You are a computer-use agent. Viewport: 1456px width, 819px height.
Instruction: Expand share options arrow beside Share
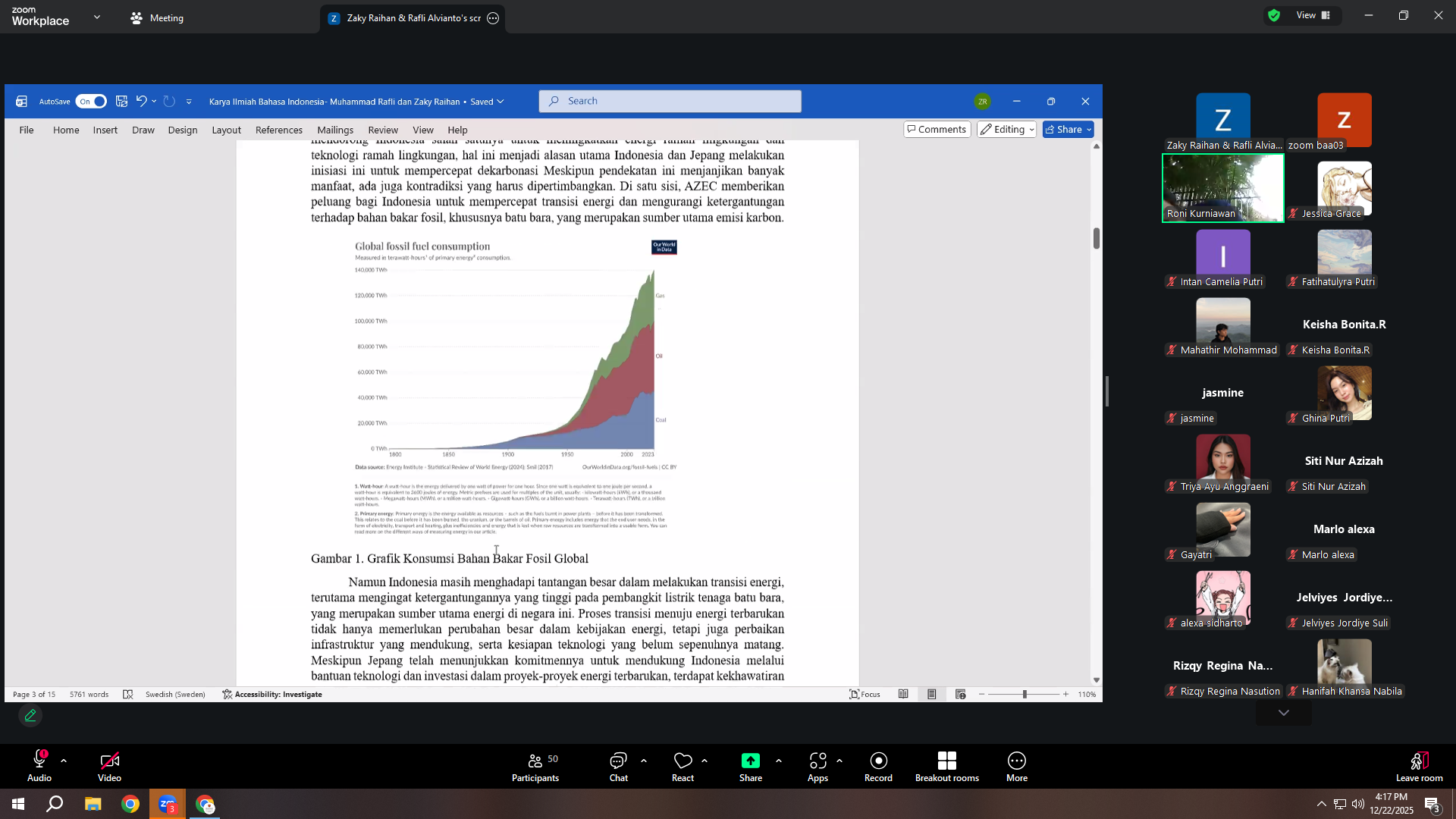point(779,761)
